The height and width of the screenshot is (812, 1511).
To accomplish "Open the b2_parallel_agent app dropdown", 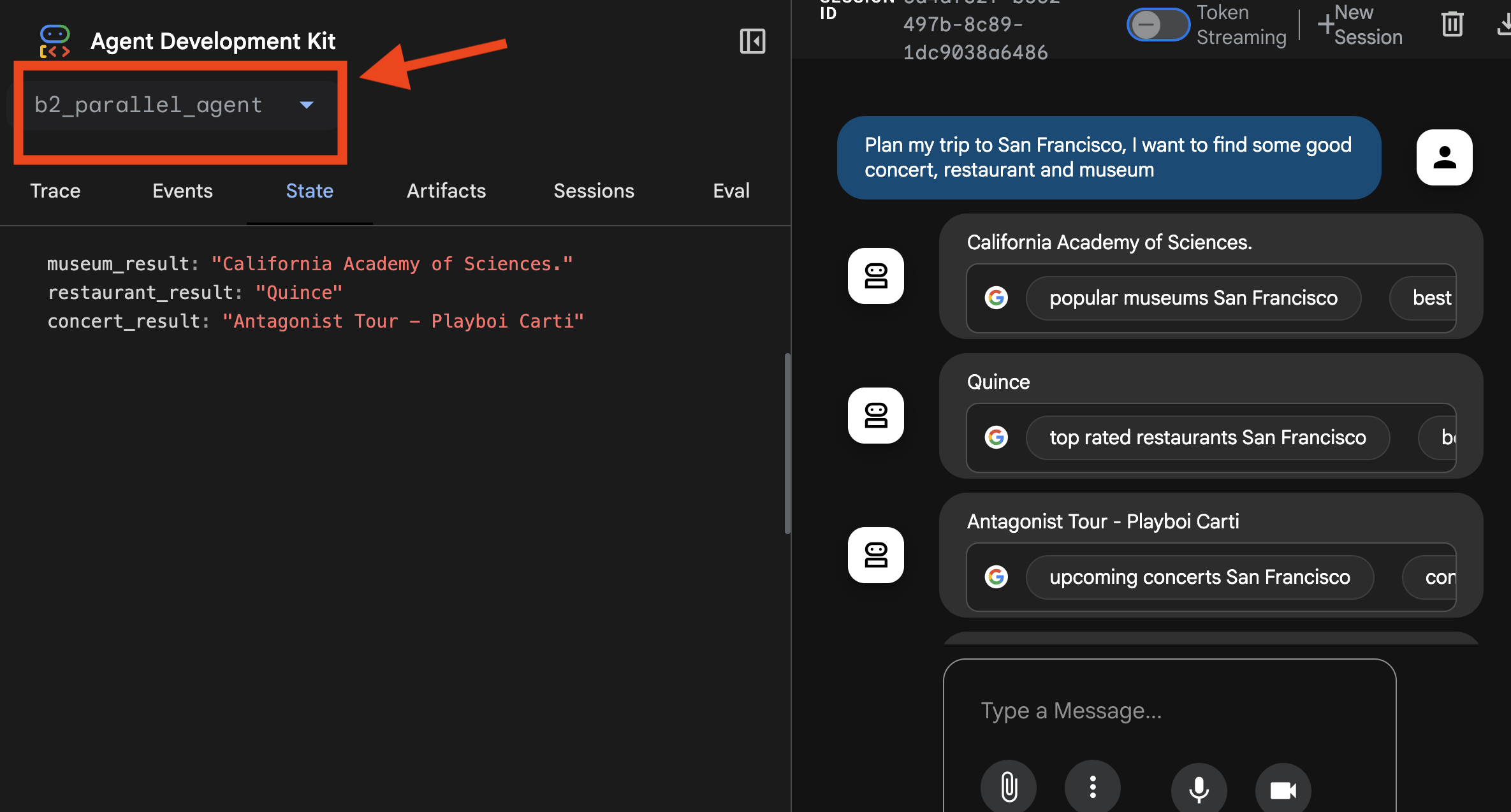I will point(173,105).
